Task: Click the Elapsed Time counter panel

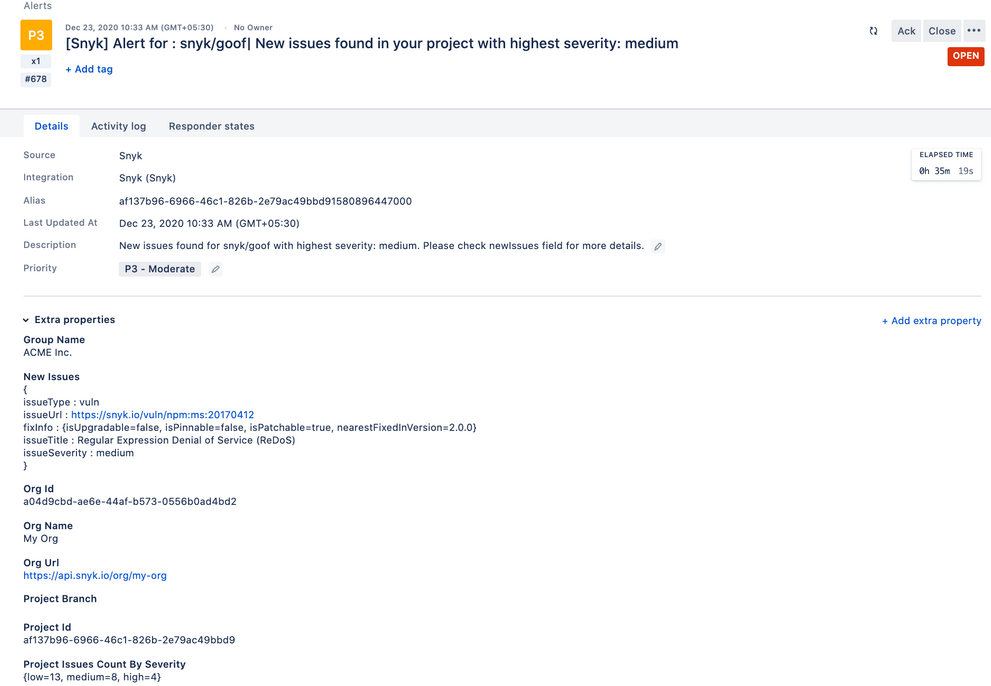Action: (945, 163)
